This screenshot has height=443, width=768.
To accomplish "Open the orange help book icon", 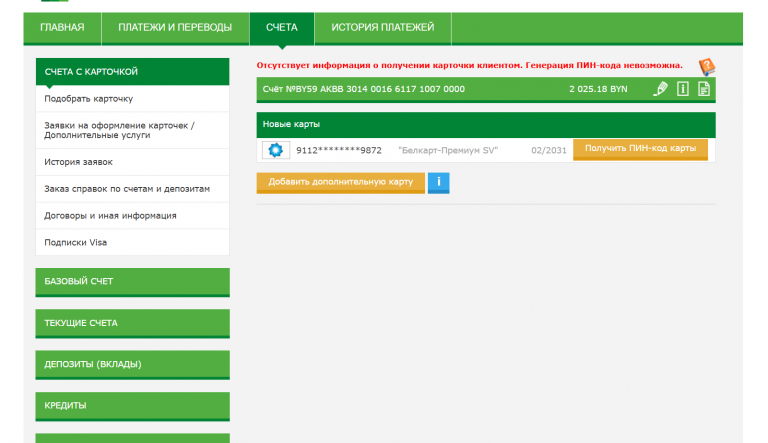I will pyautogui.click(x=707, y=67).
